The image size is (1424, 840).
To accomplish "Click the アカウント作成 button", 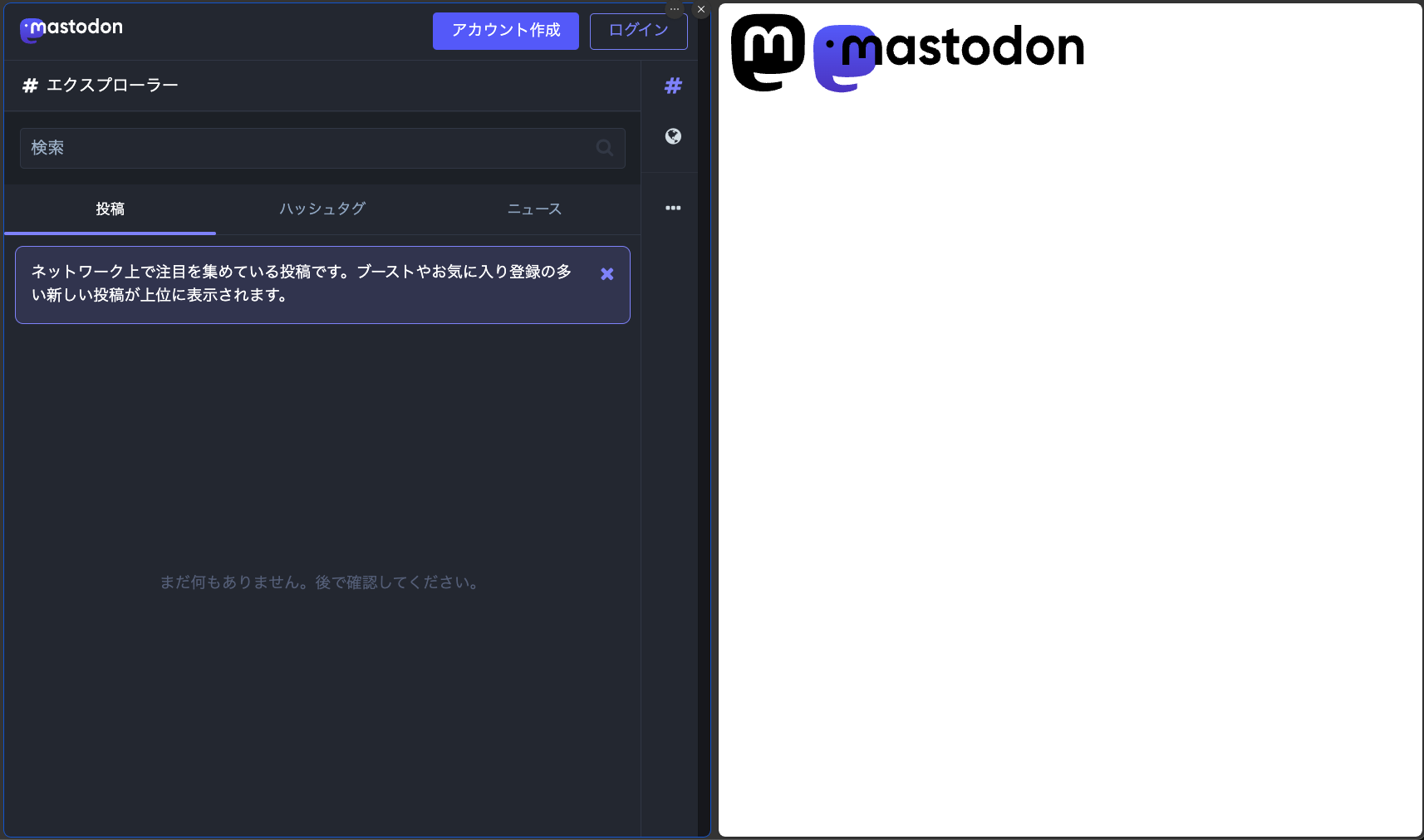I will [x=506, y=31].
